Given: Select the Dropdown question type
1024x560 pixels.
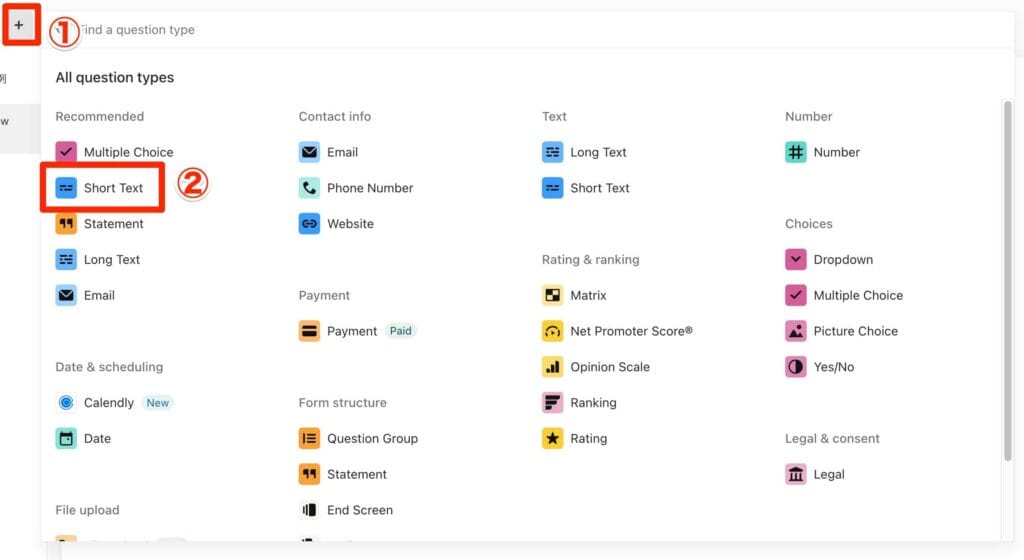Looking at the screenshot, I should click(842, 260).
